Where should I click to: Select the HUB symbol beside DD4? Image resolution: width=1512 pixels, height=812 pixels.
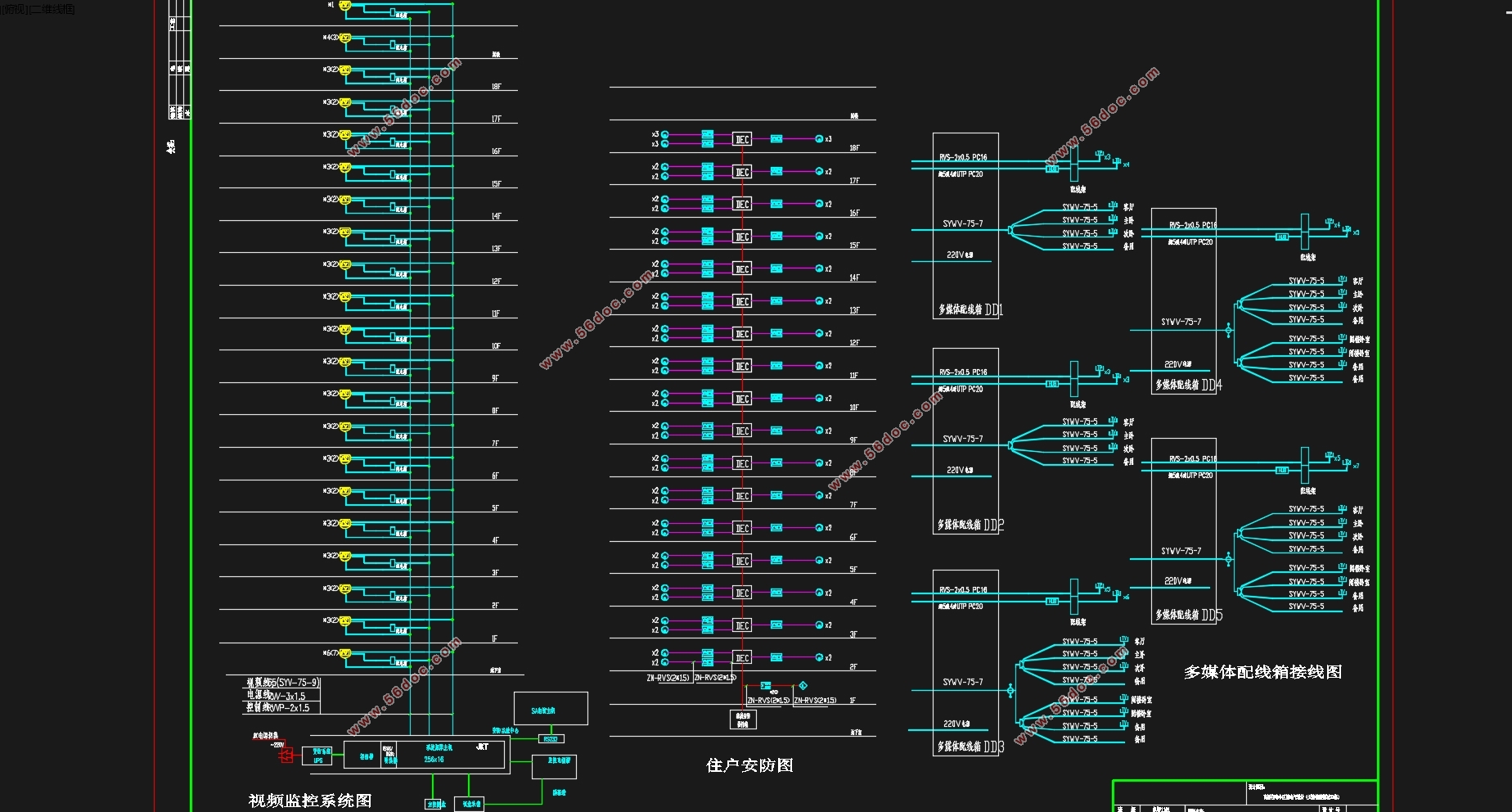click(x=1282, y=237)
